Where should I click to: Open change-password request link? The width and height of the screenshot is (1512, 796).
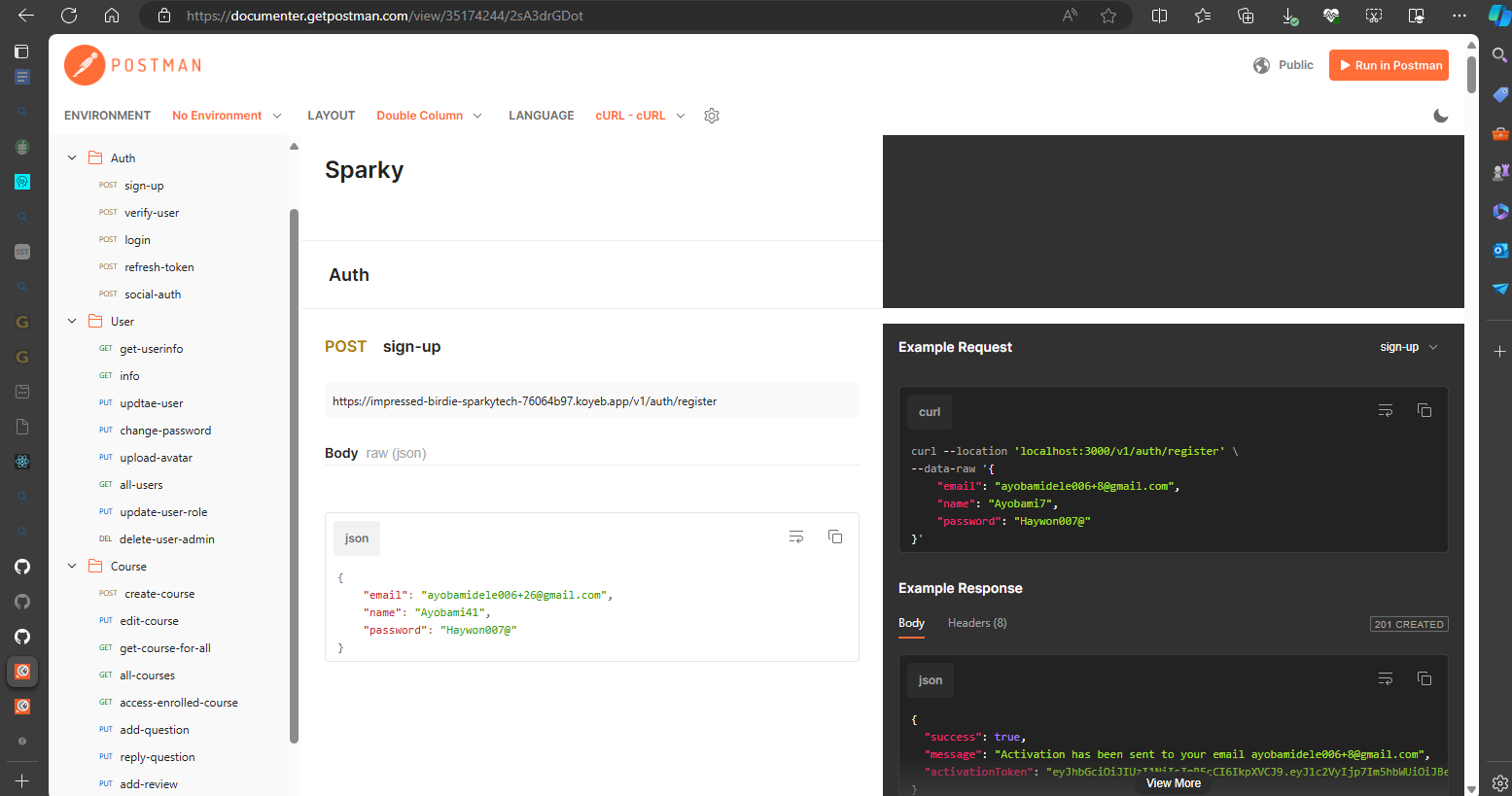tap(165, 431)
